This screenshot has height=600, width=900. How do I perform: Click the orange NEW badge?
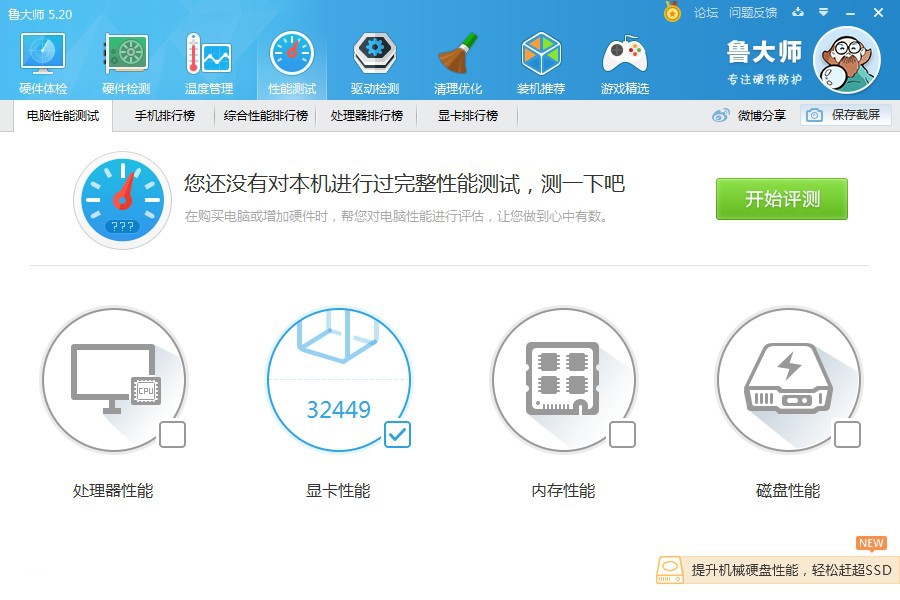pos(871,543)
